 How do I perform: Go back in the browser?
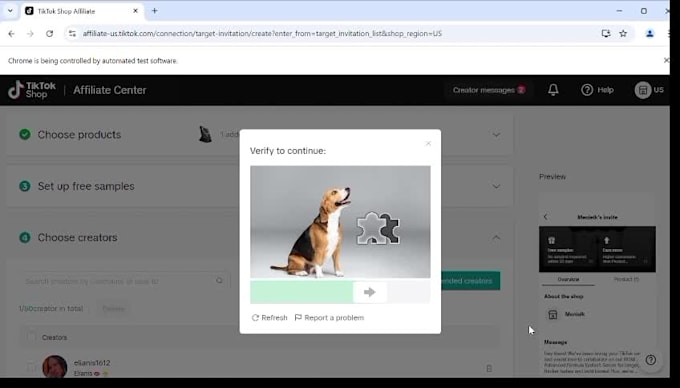(x=11, y=33)
